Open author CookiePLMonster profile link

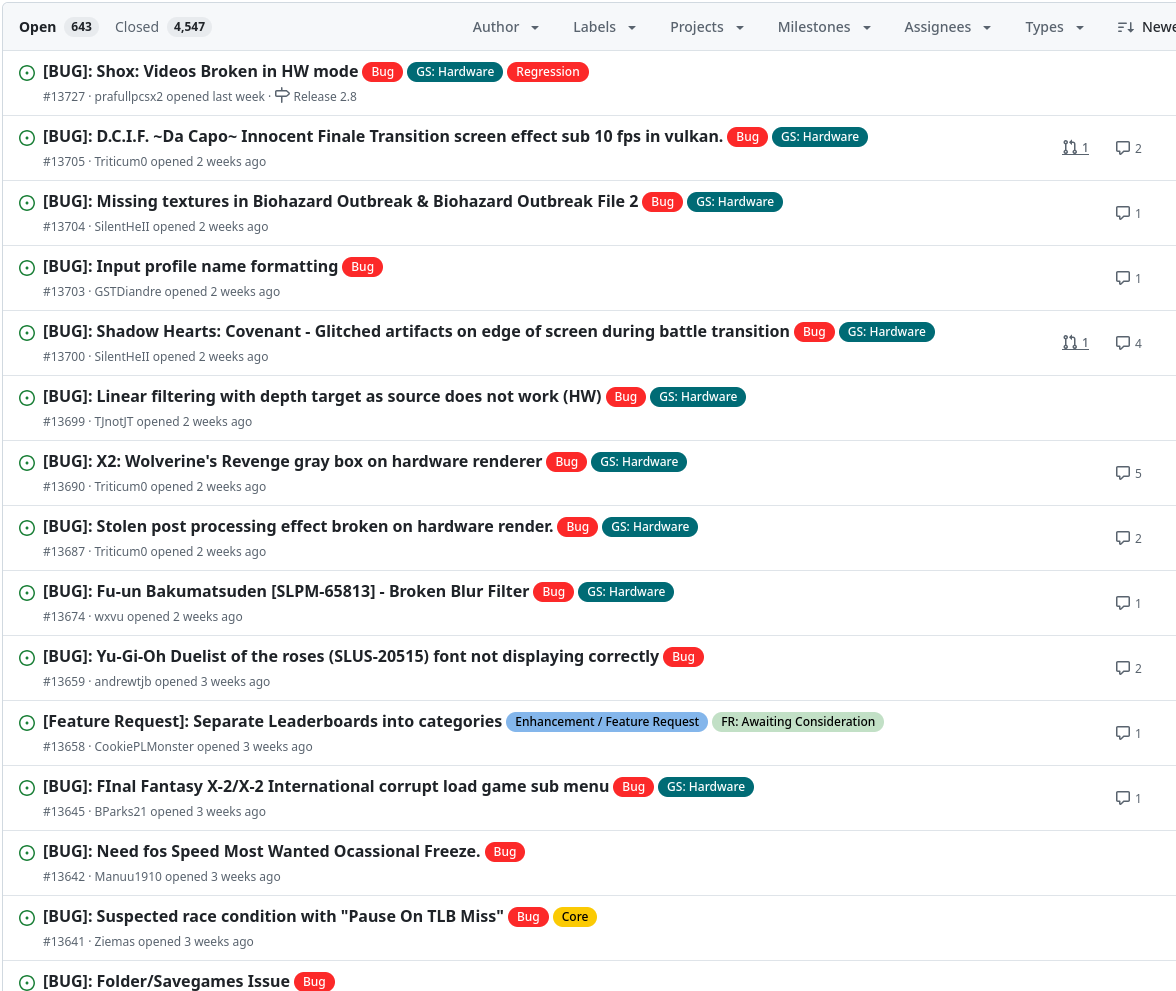pos(144,746)
